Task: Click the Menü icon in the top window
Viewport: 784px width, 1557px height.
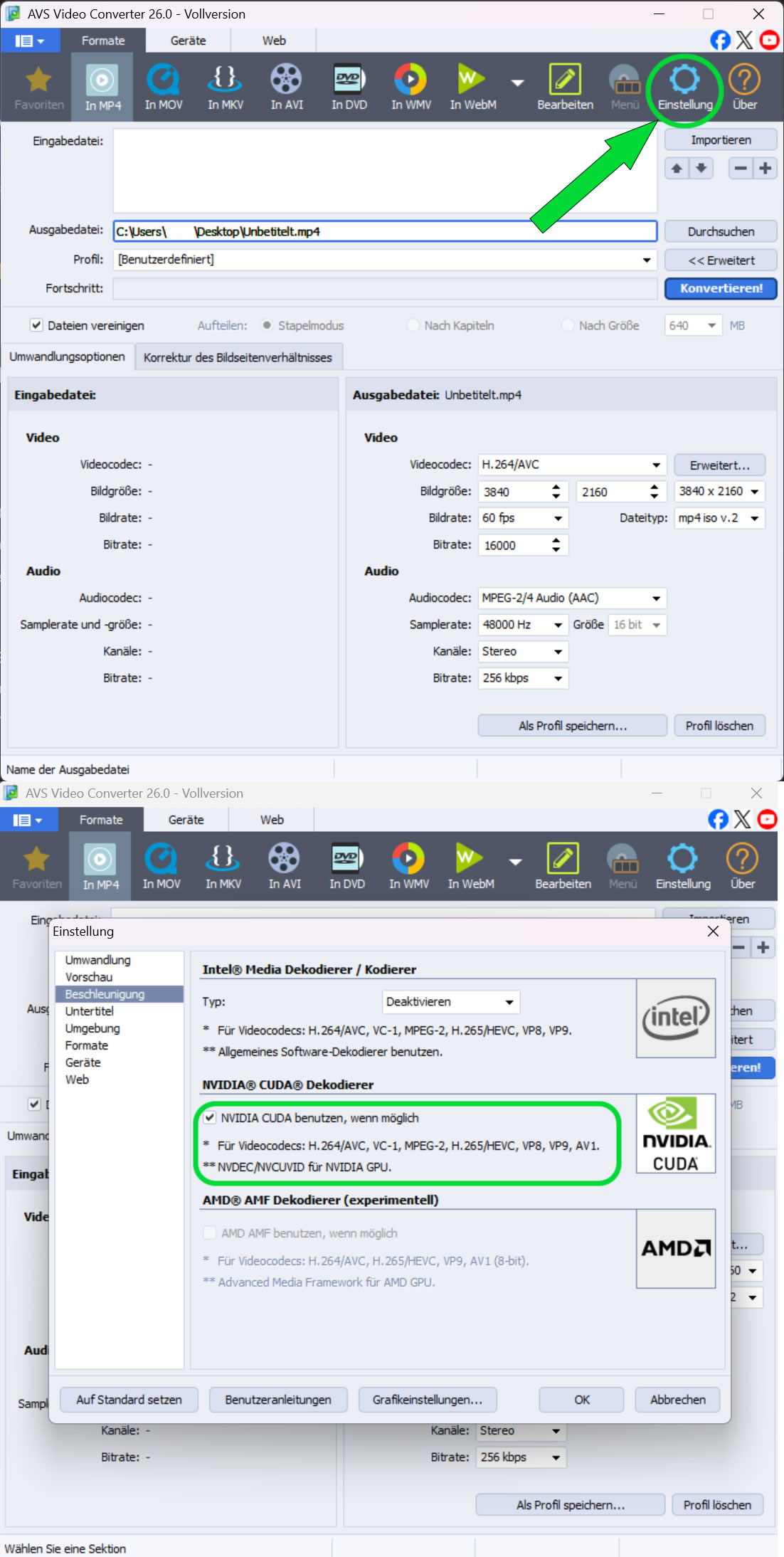Action: [625, 88]
